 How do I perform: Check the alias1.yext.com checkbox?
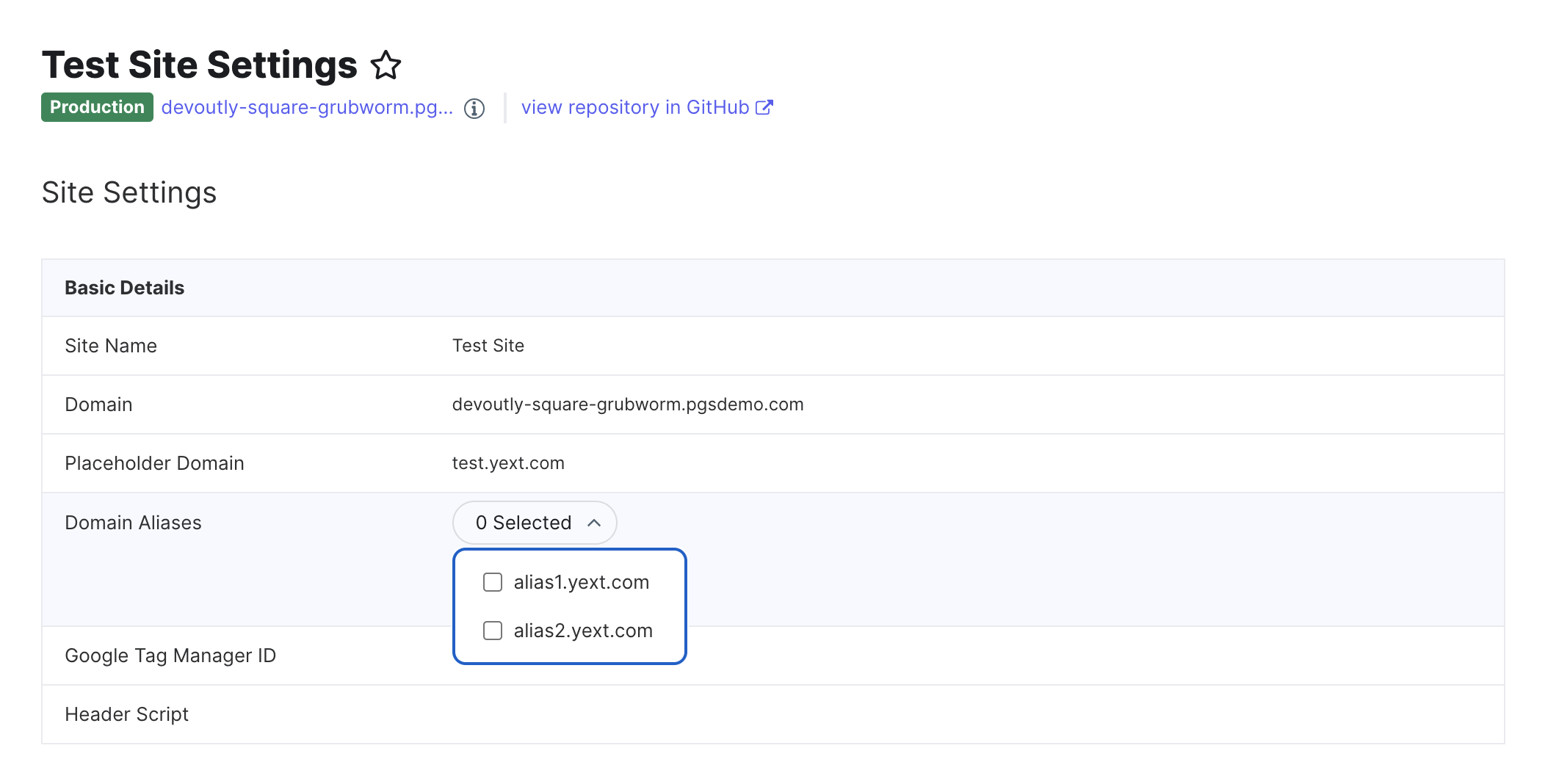point(493,582)
